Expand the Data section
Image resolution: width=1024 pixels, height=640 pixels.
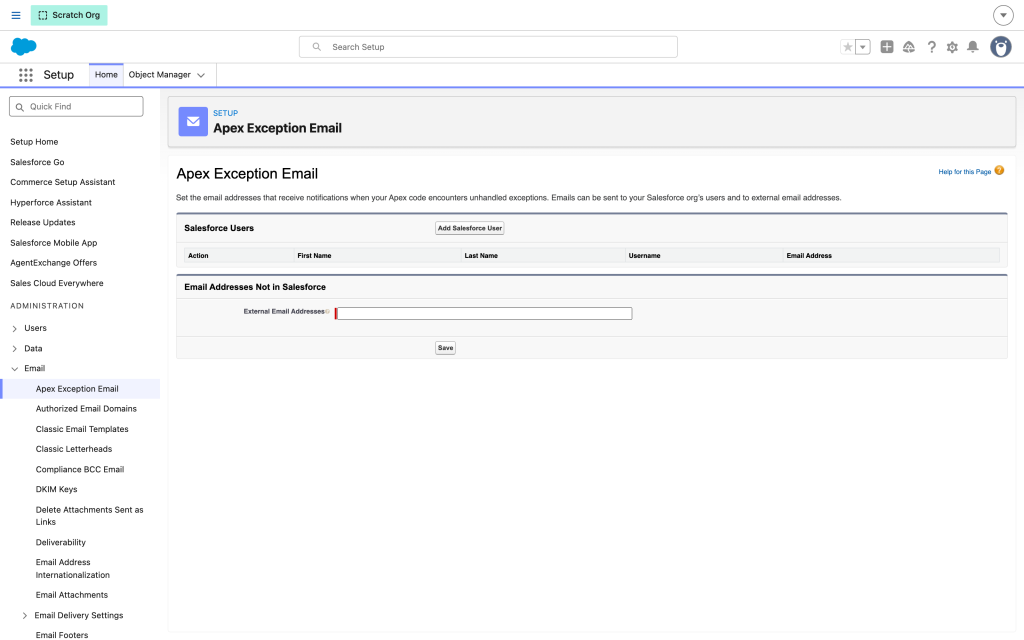[x=14, y=349]
